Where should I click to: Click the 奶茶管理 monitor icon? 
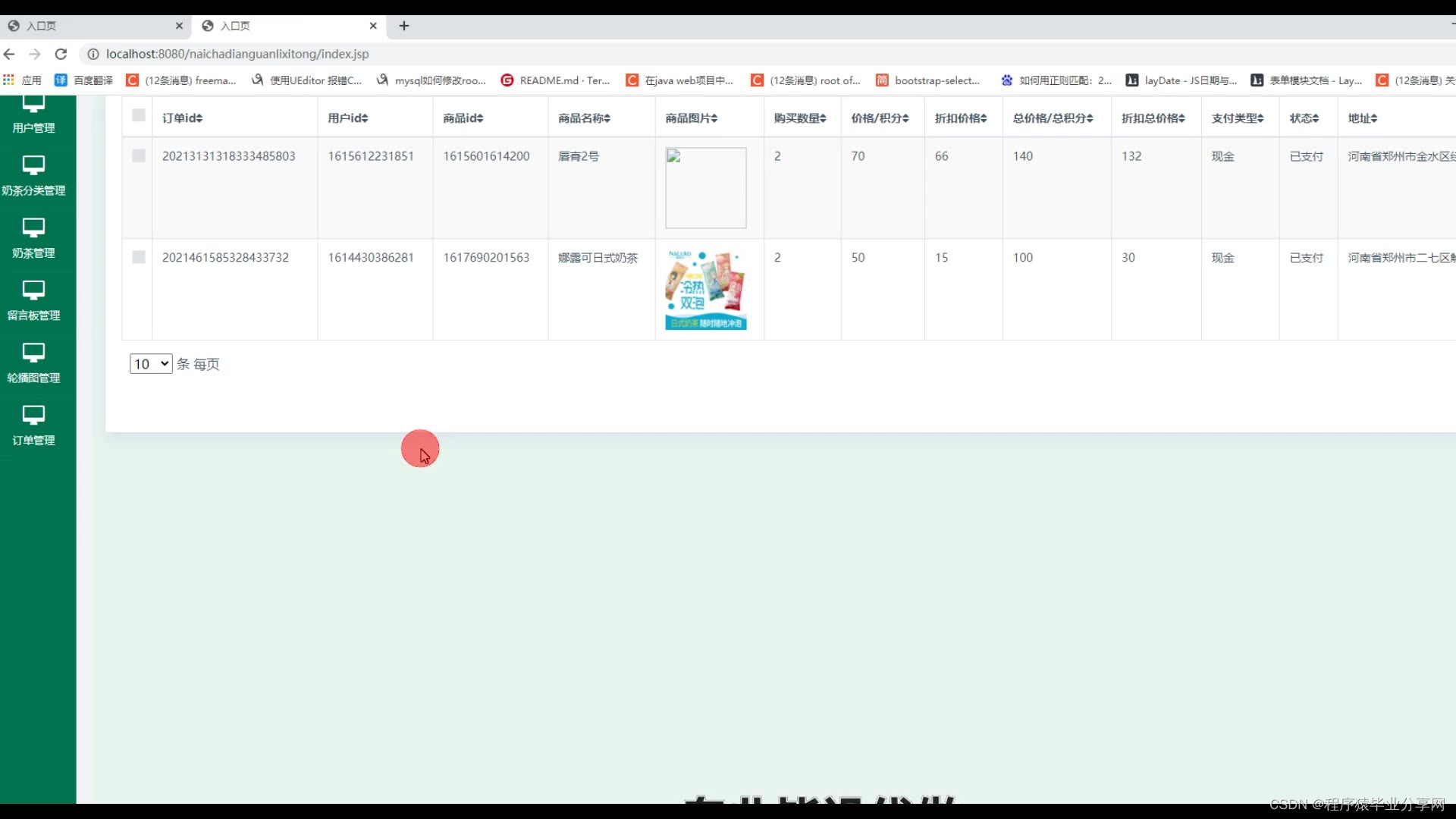(33, 227)
